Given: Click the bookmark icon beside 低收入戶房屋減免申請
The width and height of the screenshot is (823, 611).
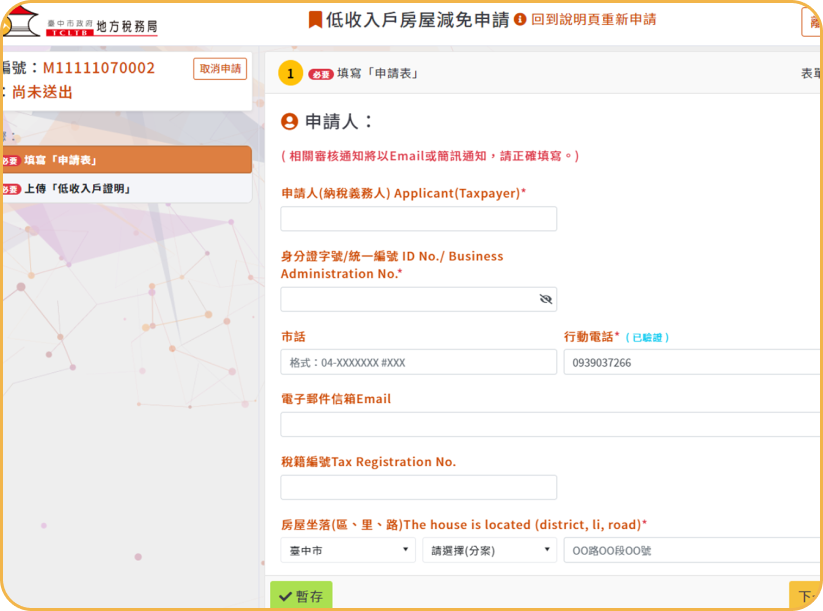Looking at the screenshot, I should 315,20.
